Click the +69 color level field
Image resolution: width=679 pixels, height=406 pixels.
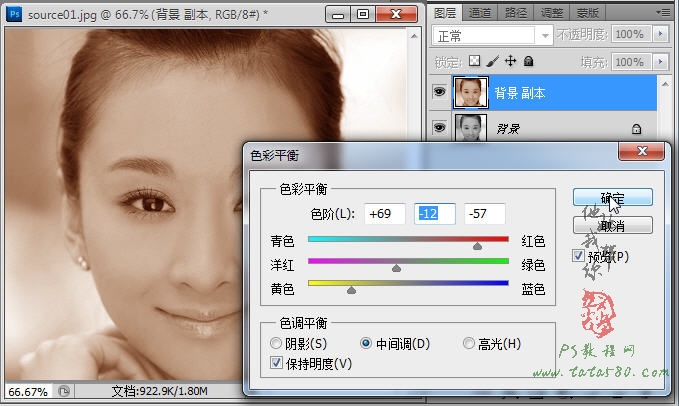pos(385,213)
